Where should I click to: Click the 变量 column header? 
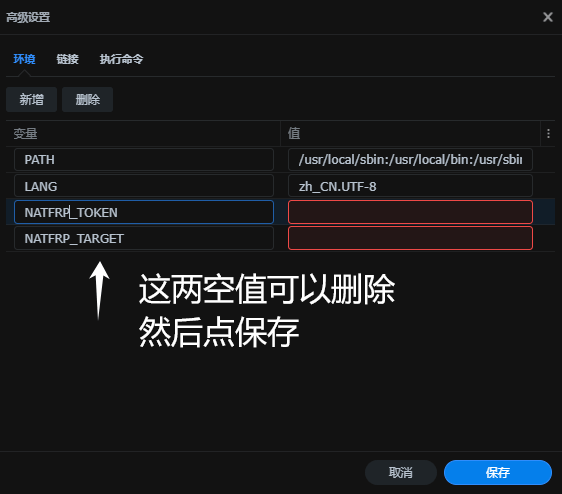25,134
